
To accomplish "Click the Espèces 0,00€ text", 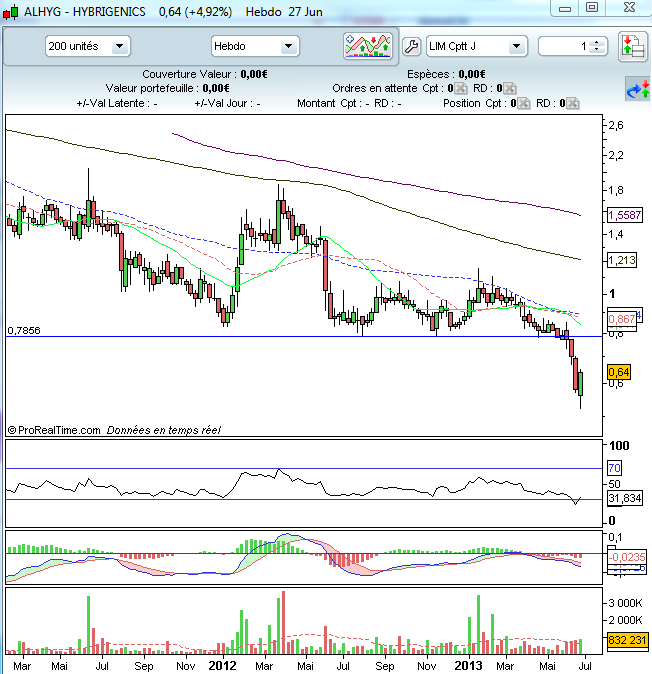I will (x=446, y=74).
